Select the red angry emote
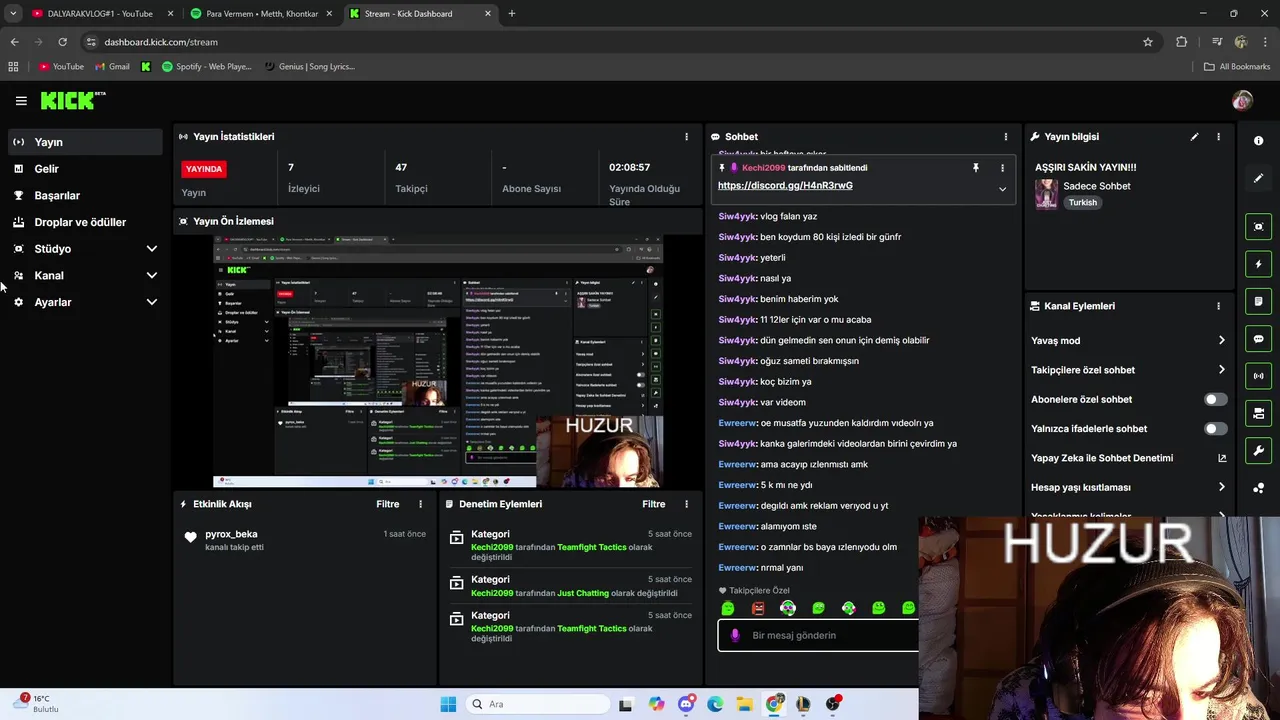The width and height of the screenshot is (1280, 720). click(758, 608)
